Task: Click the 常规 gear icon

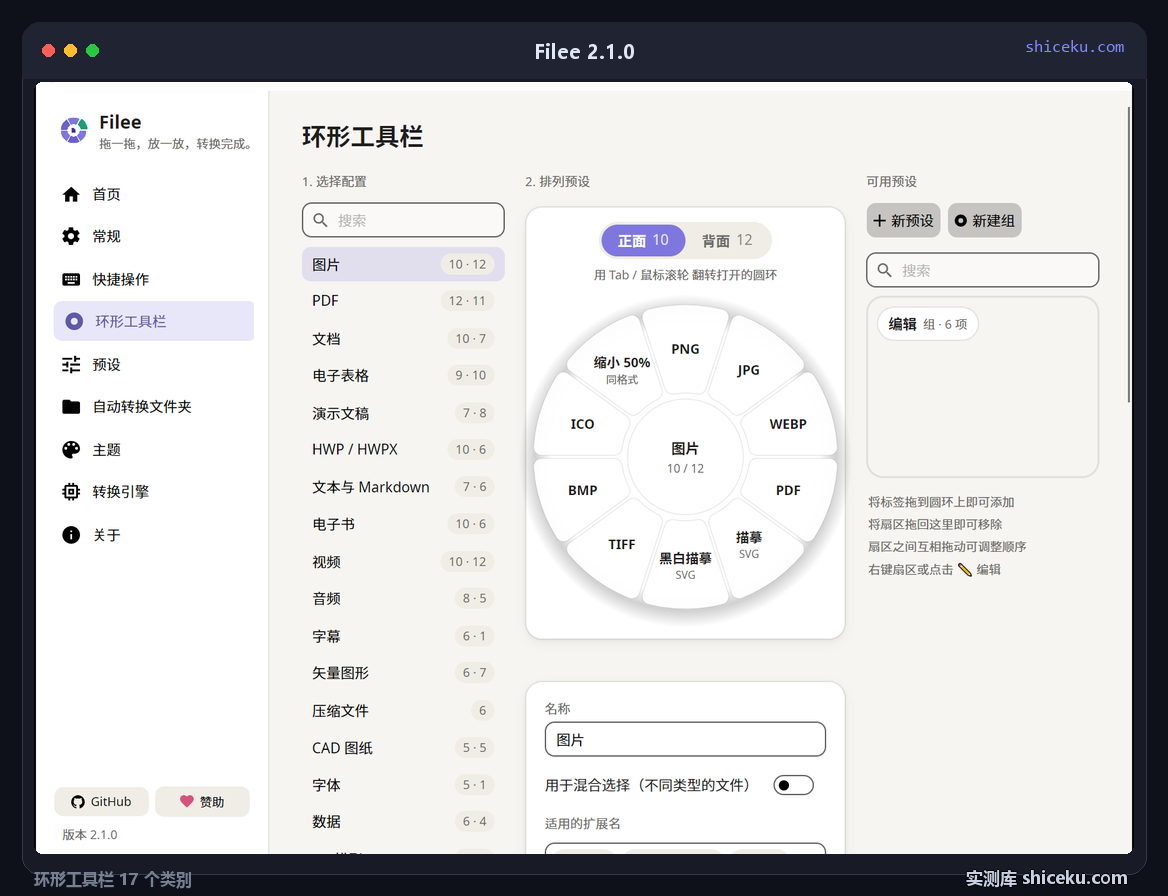Action: pyautogui.click(x=71, y=237)
